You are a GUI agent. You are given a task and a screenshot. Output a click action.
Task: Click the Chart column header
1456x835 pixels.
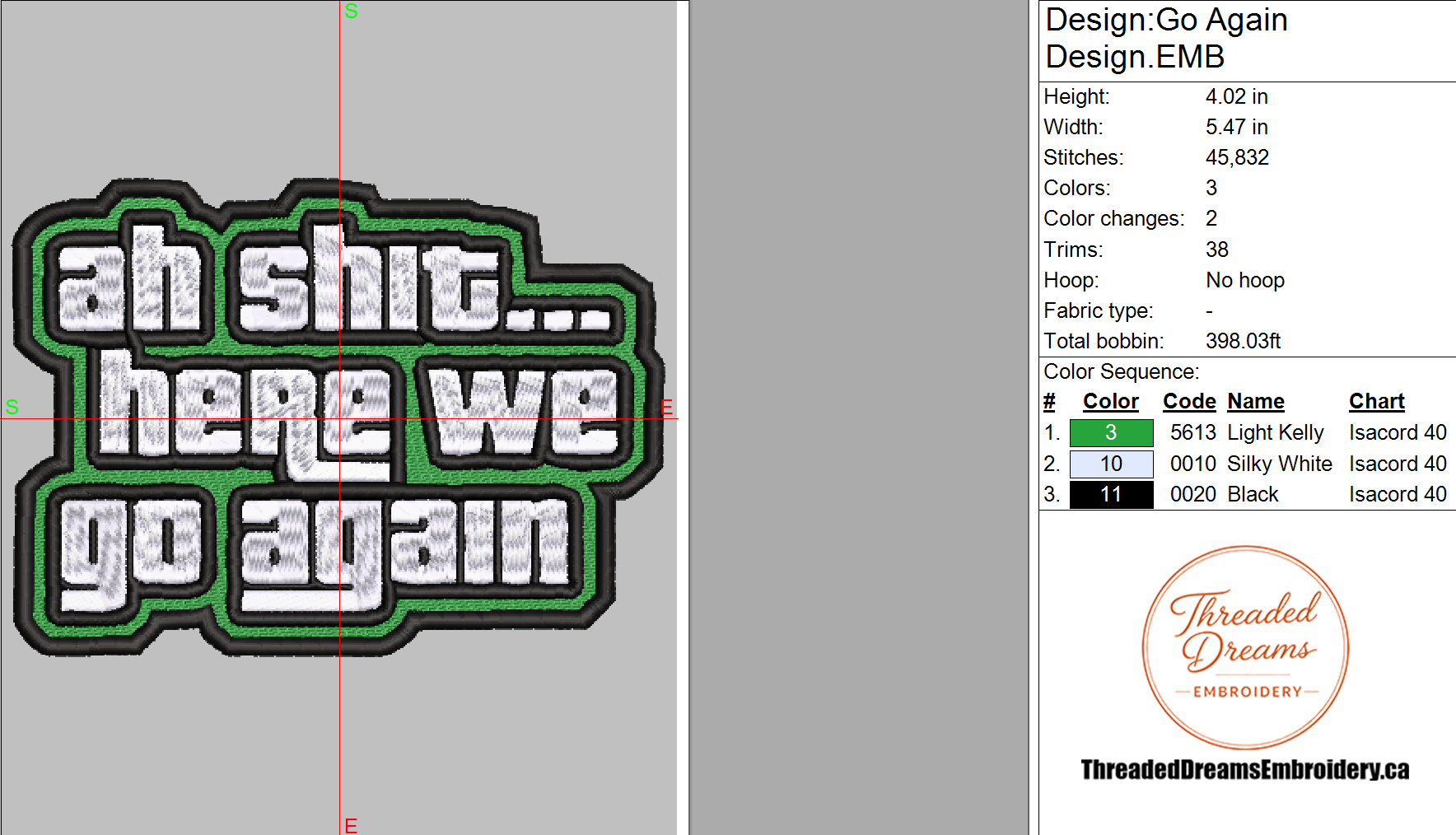1376,401
